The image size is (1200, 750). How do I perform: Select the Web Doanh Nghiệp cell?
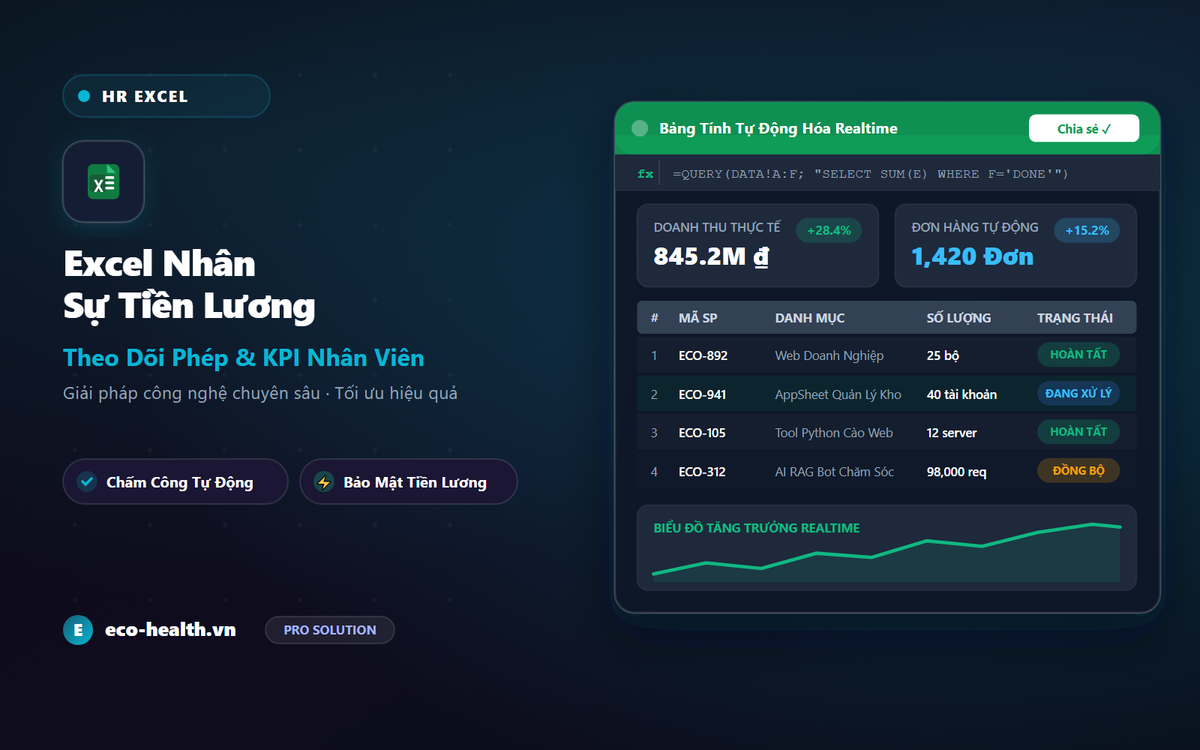829,355
